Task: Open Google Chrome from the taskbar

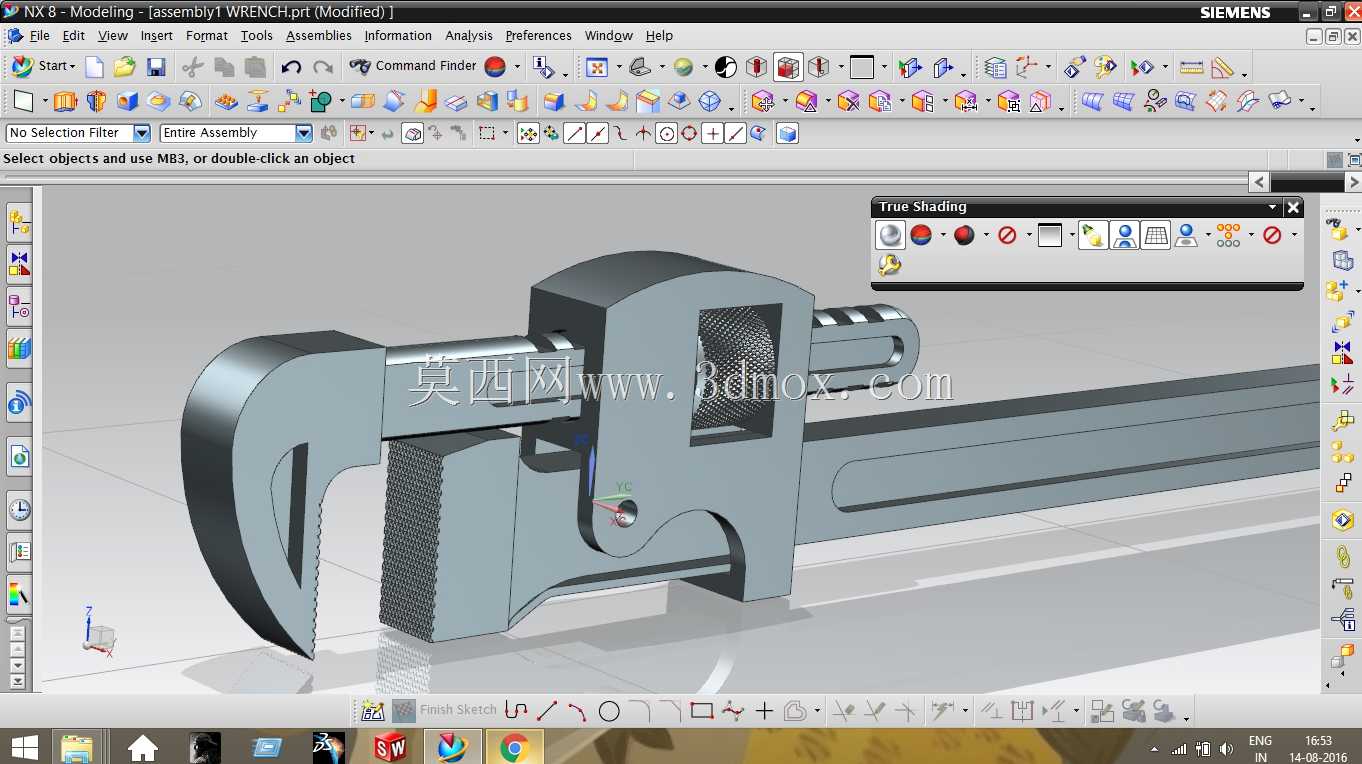Action: click(x=514, y=747)
